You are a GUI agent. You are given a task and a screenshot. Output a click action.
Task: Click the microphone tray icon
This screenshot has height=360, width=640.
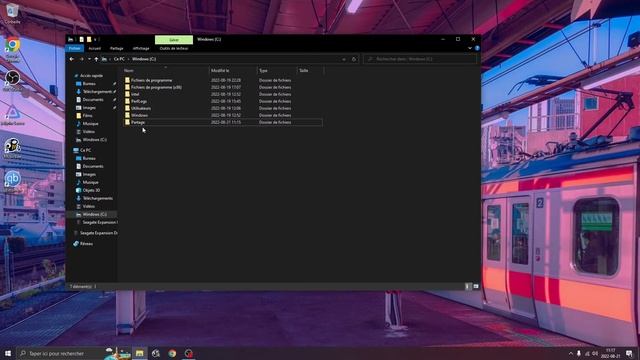tap(579, 353)
